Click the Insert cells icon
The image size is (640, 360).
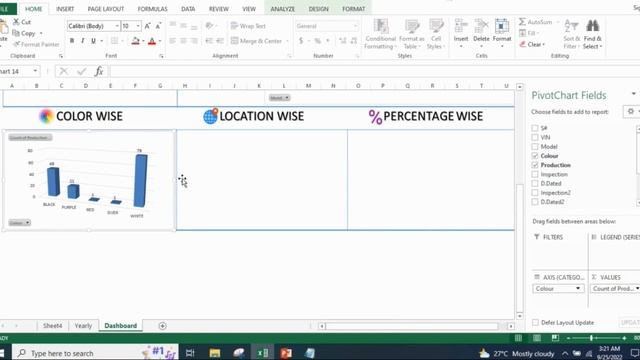[461, 26]
